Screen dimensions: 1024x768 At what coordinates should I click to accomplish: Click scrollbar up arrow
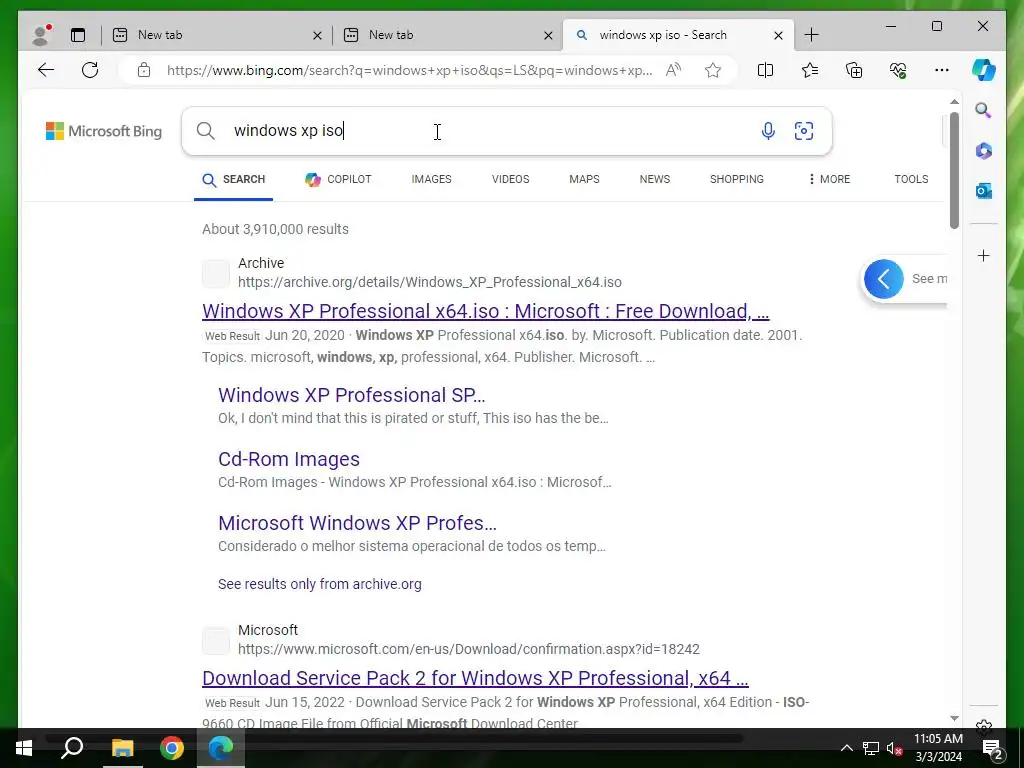click(954, 102)
